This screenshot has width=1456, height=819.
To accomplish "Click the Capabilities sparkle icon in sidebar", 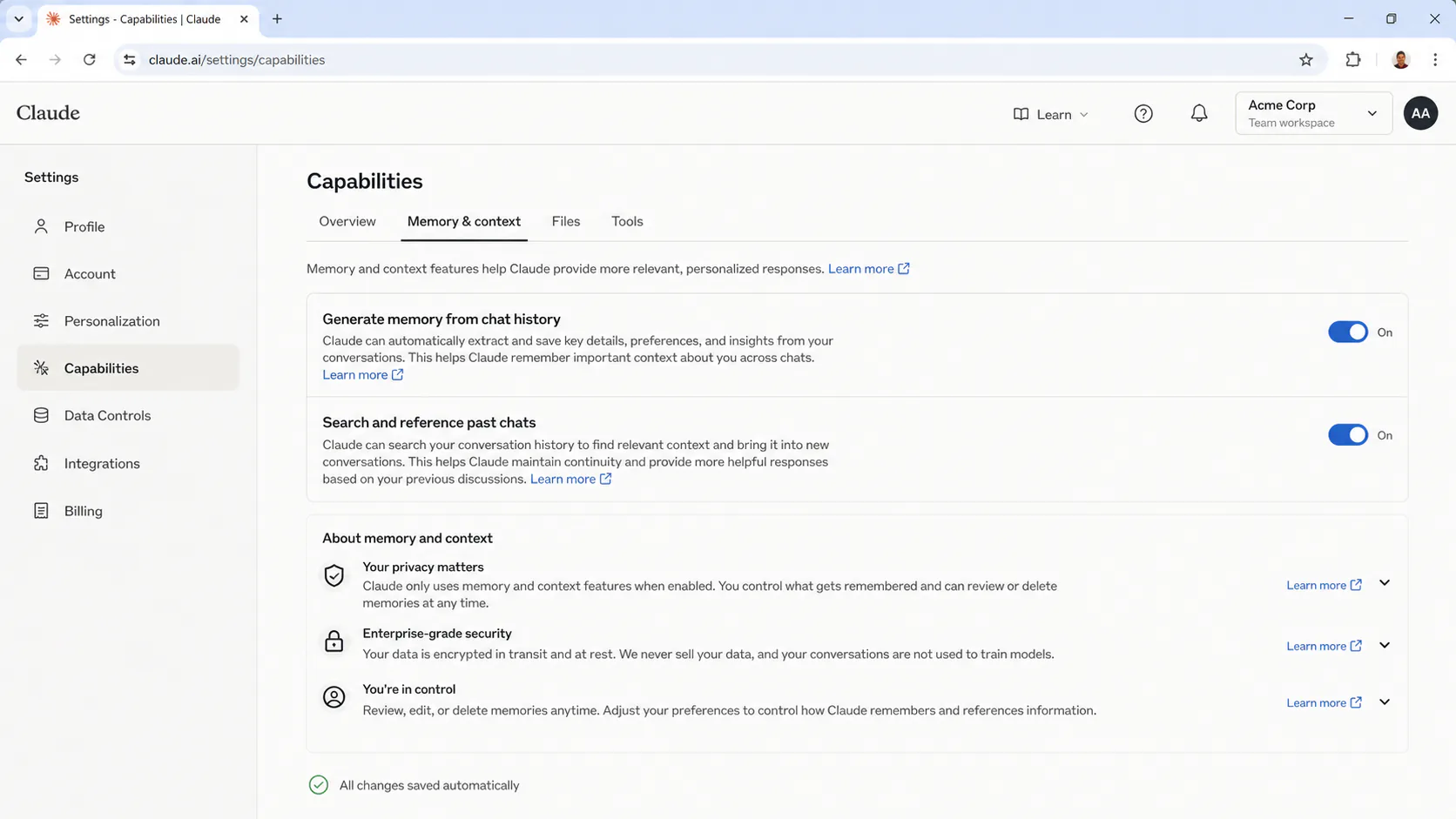I will point(41,368).
